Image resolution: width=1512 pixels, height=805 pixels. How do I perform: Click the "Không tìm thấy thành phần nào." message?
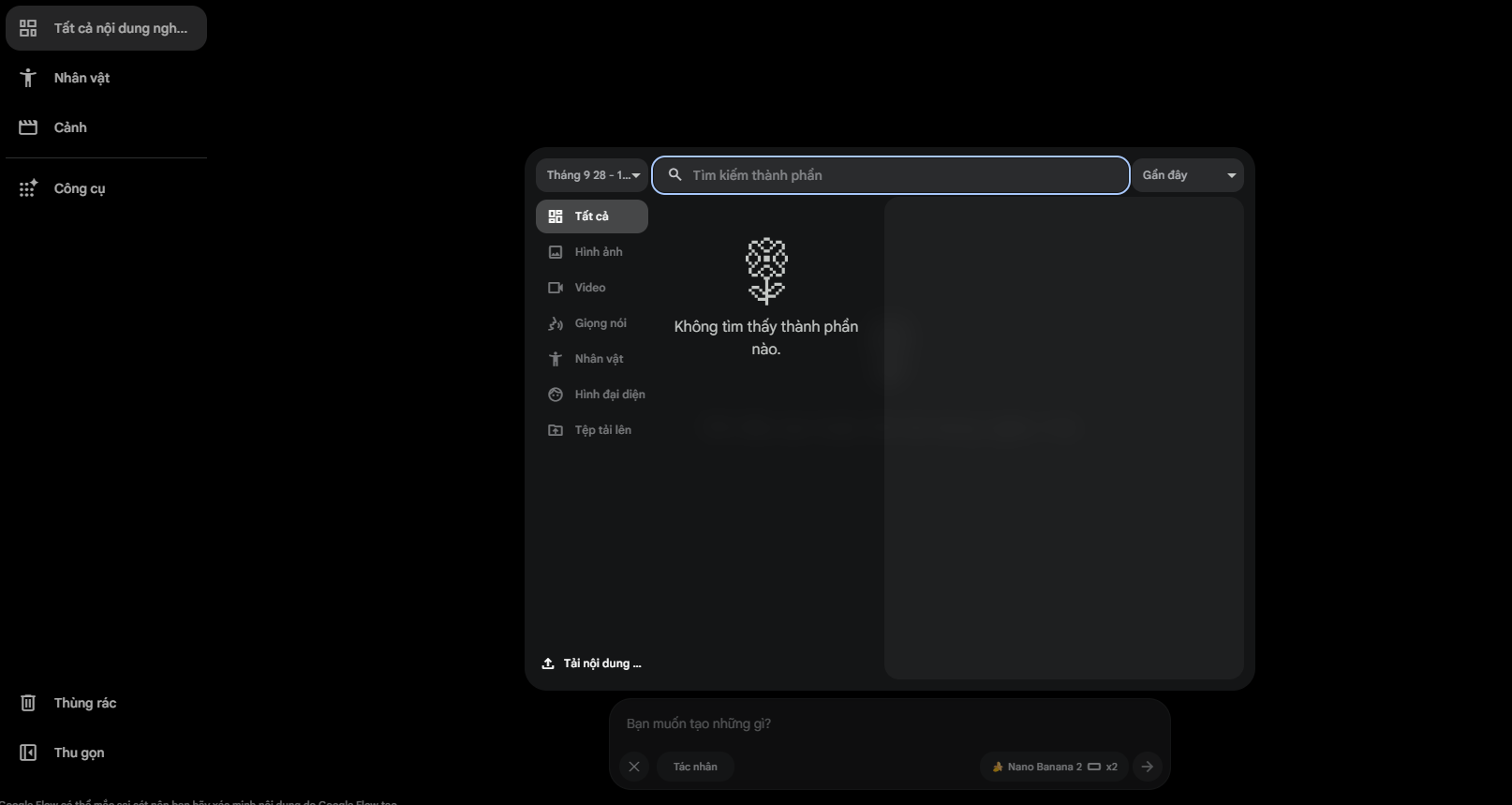coord(766,337)
